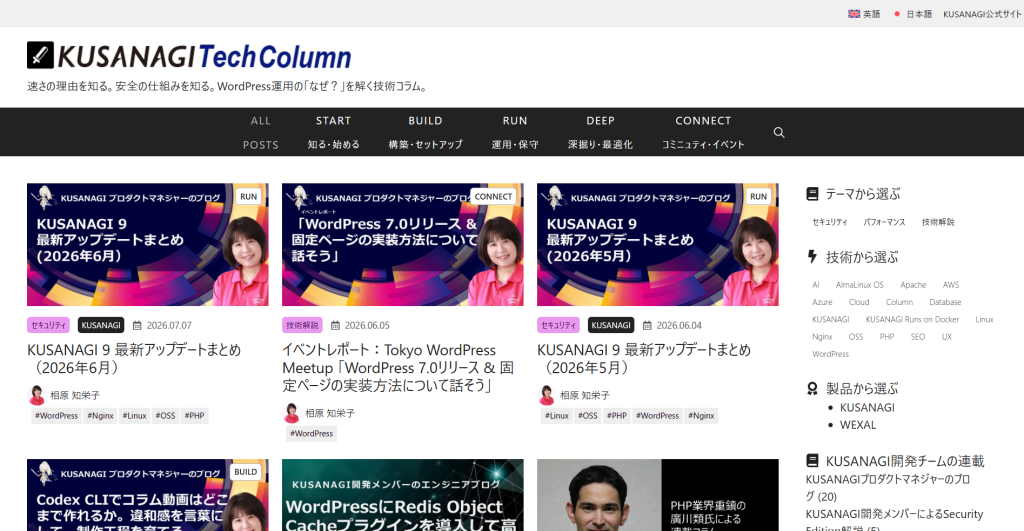Select 技術解説 theme in sidebar
1024x531 pixels.
point(938,222)
